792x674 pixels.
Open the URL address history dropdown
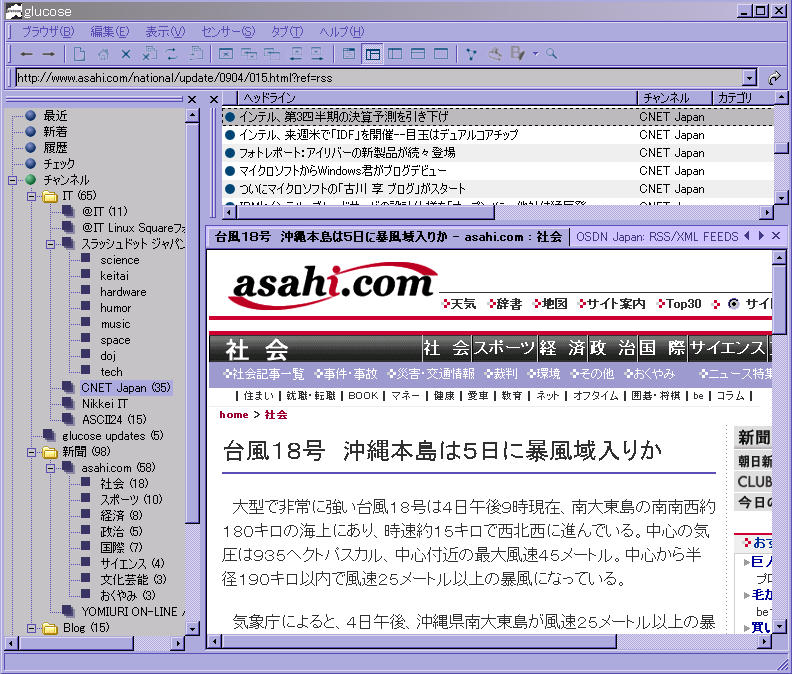(x=749, y=78)
